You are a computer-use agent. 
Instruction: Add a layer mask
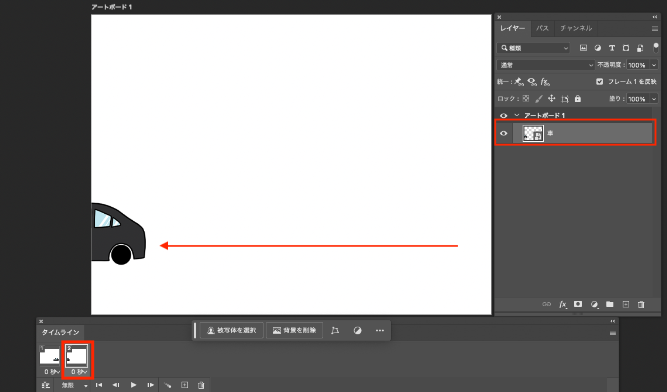(578, 304)
